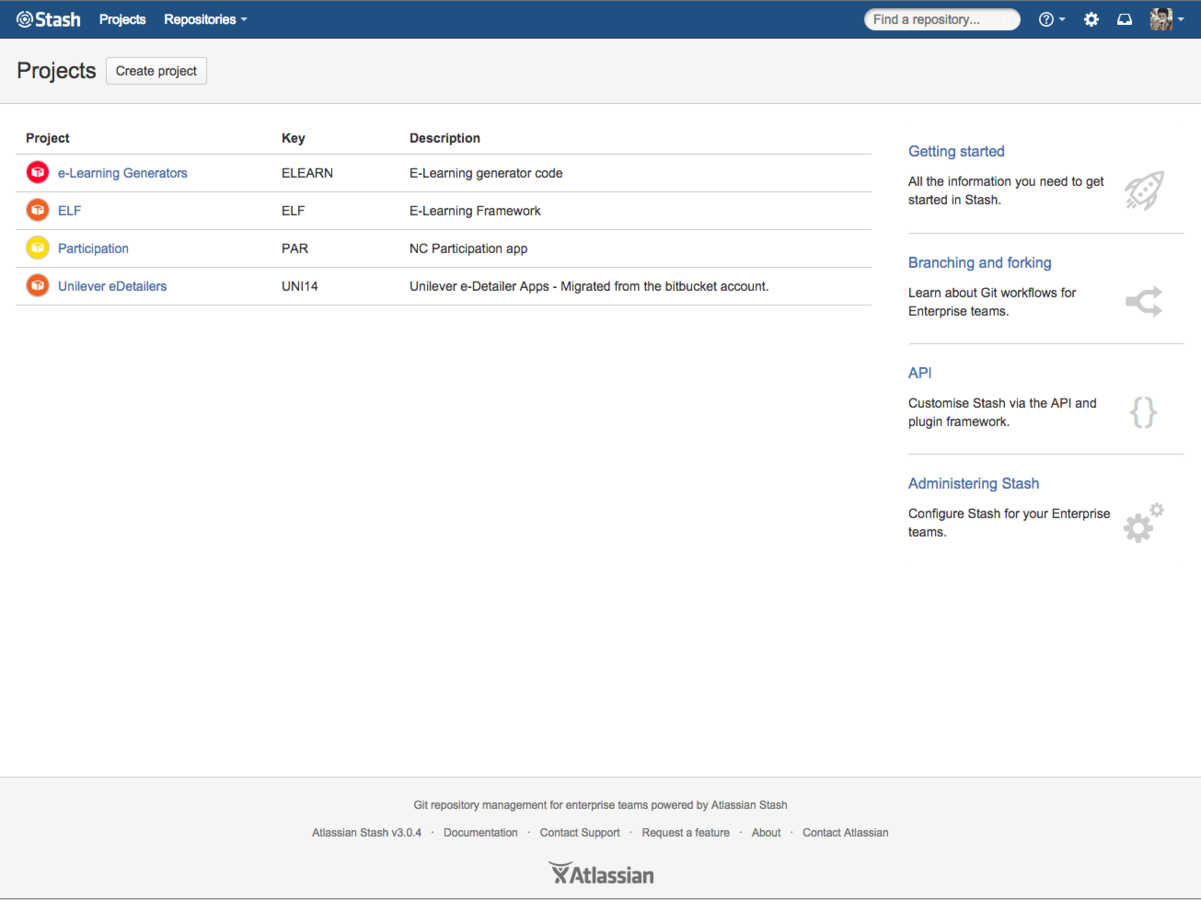
Task: Click the Create project button
Action: pos(156,71)
